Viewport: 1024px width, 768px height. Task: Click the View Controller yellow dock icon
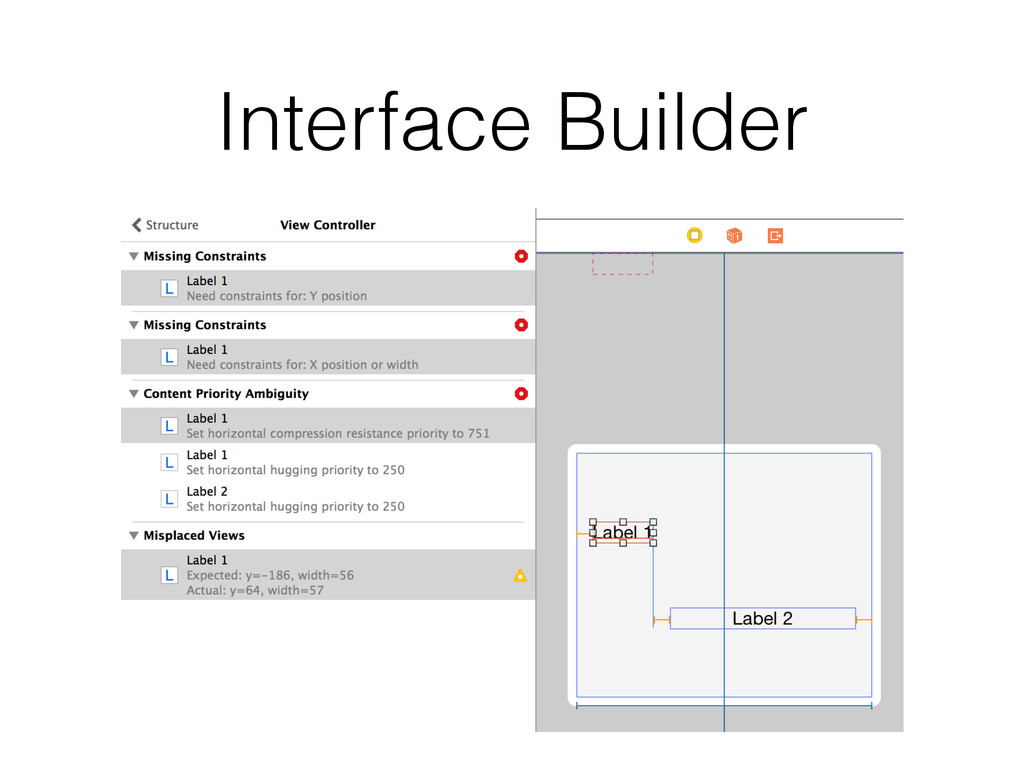(694, 235)
